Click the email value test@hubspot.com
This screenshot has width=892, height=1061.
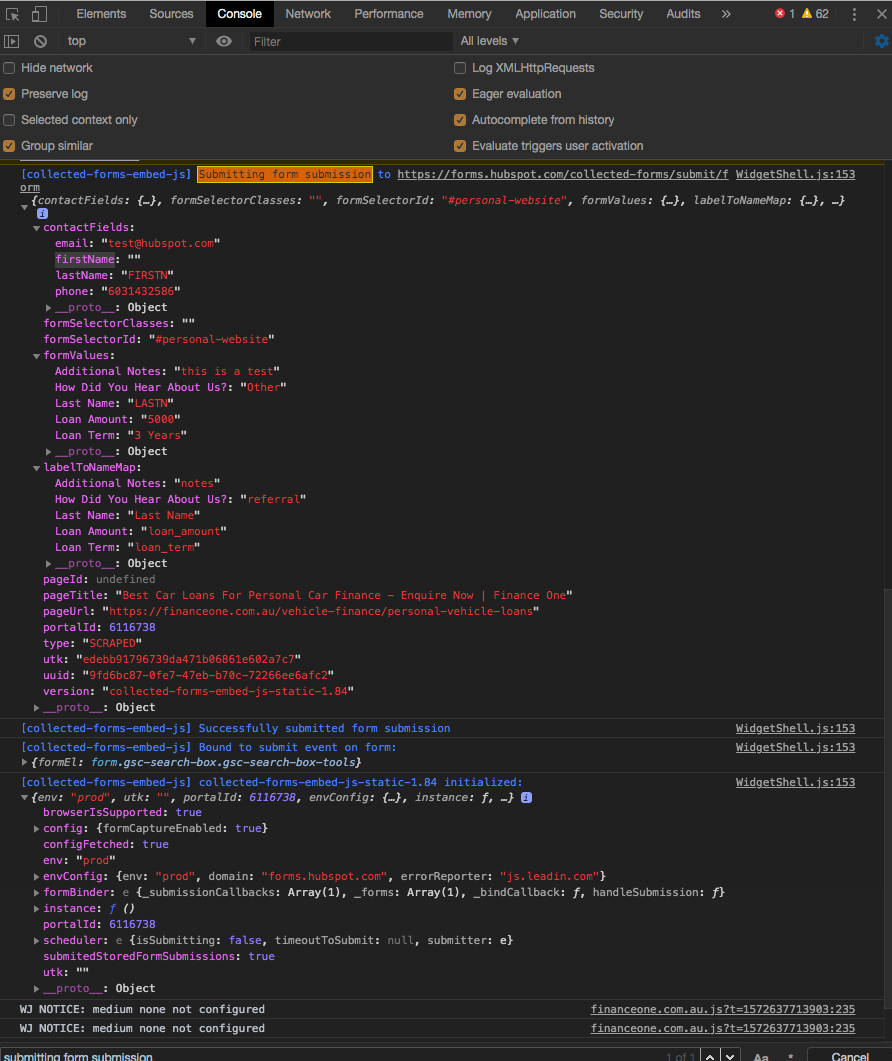[x=161, y=244]
